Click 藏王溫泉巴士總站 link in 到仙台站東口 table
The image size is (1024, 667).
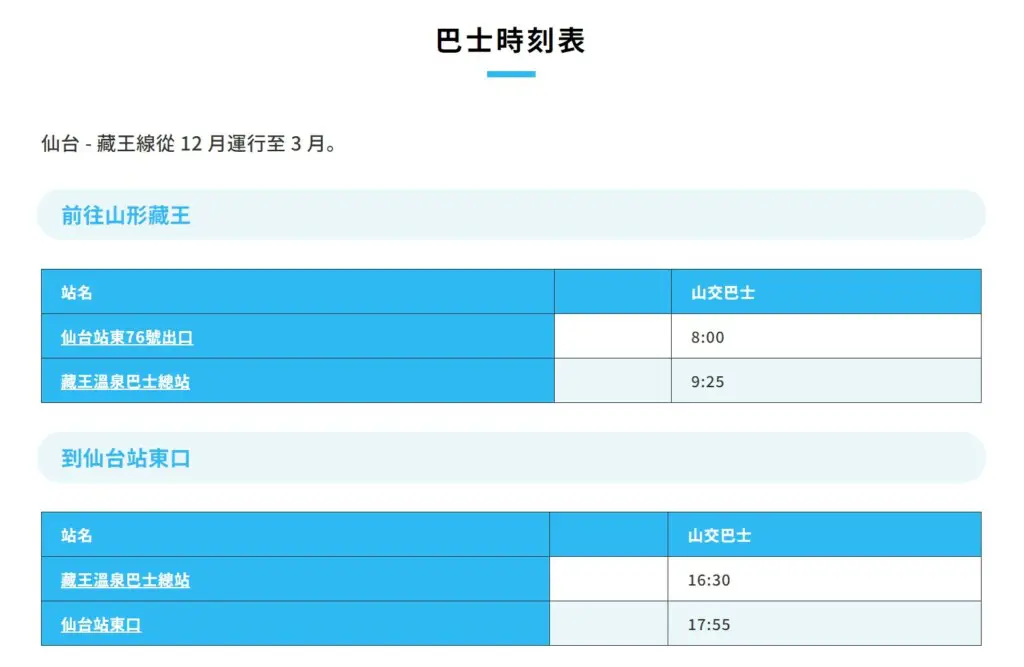pyautogui.click(x=125, y=580)
